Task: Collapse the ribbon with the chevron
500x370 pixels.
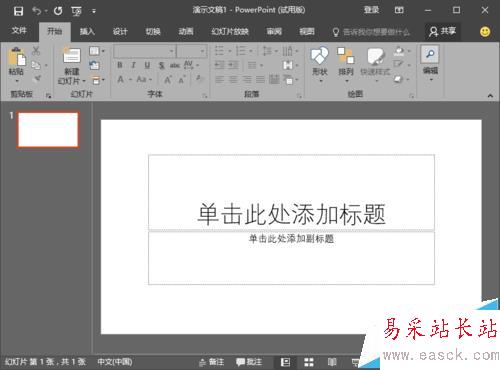Action: (x=490, y=96)
